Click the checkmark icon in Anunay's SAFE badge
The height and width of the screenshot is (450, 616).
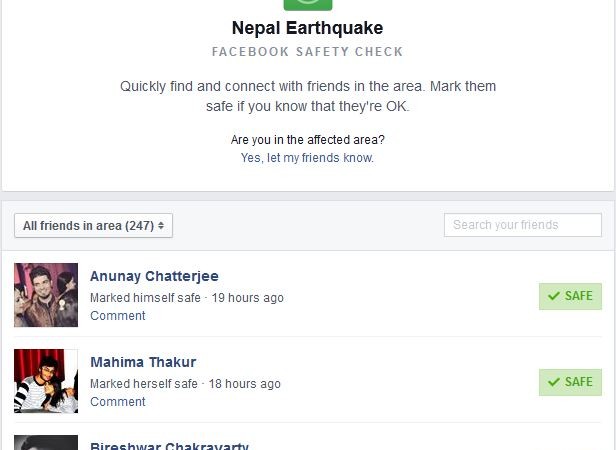point(553,296)
